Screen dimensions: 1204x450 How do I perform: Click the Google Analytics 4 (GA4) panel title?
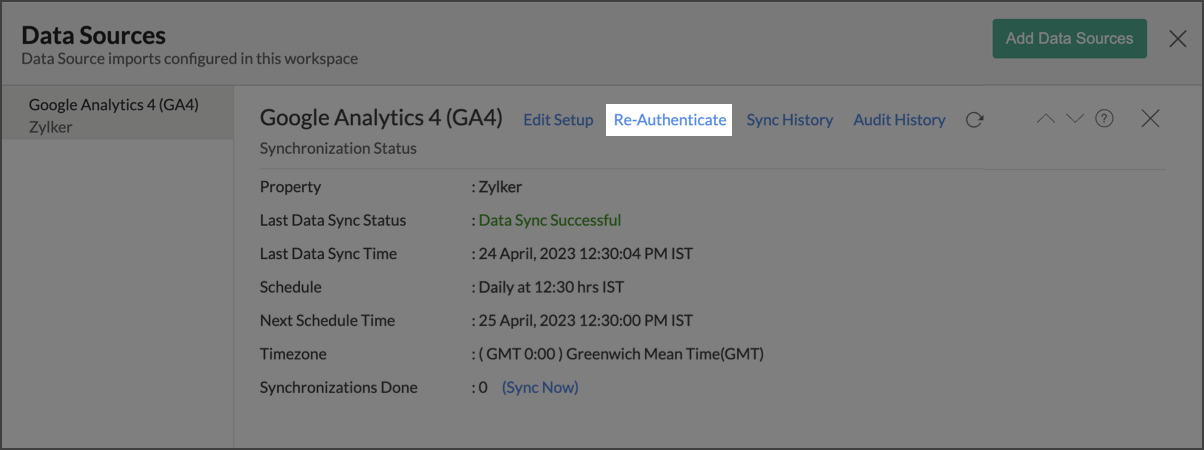pyautogui.click(x=381, y=118)
